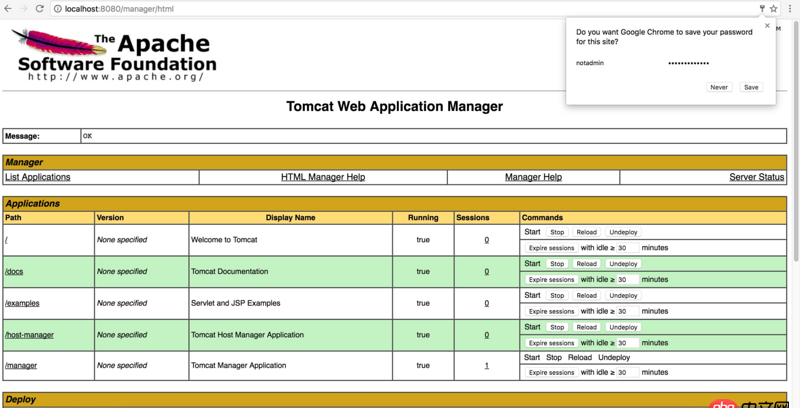This screenshot has height=408, width=800.
Task: Click Save in password prompt
Action: [x=751, y=87]
